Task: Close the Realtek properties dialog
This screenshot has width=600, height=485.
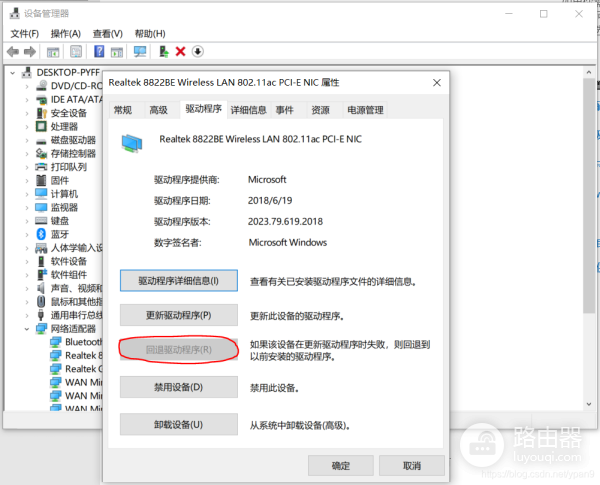Action: click(x=437, y=83)
